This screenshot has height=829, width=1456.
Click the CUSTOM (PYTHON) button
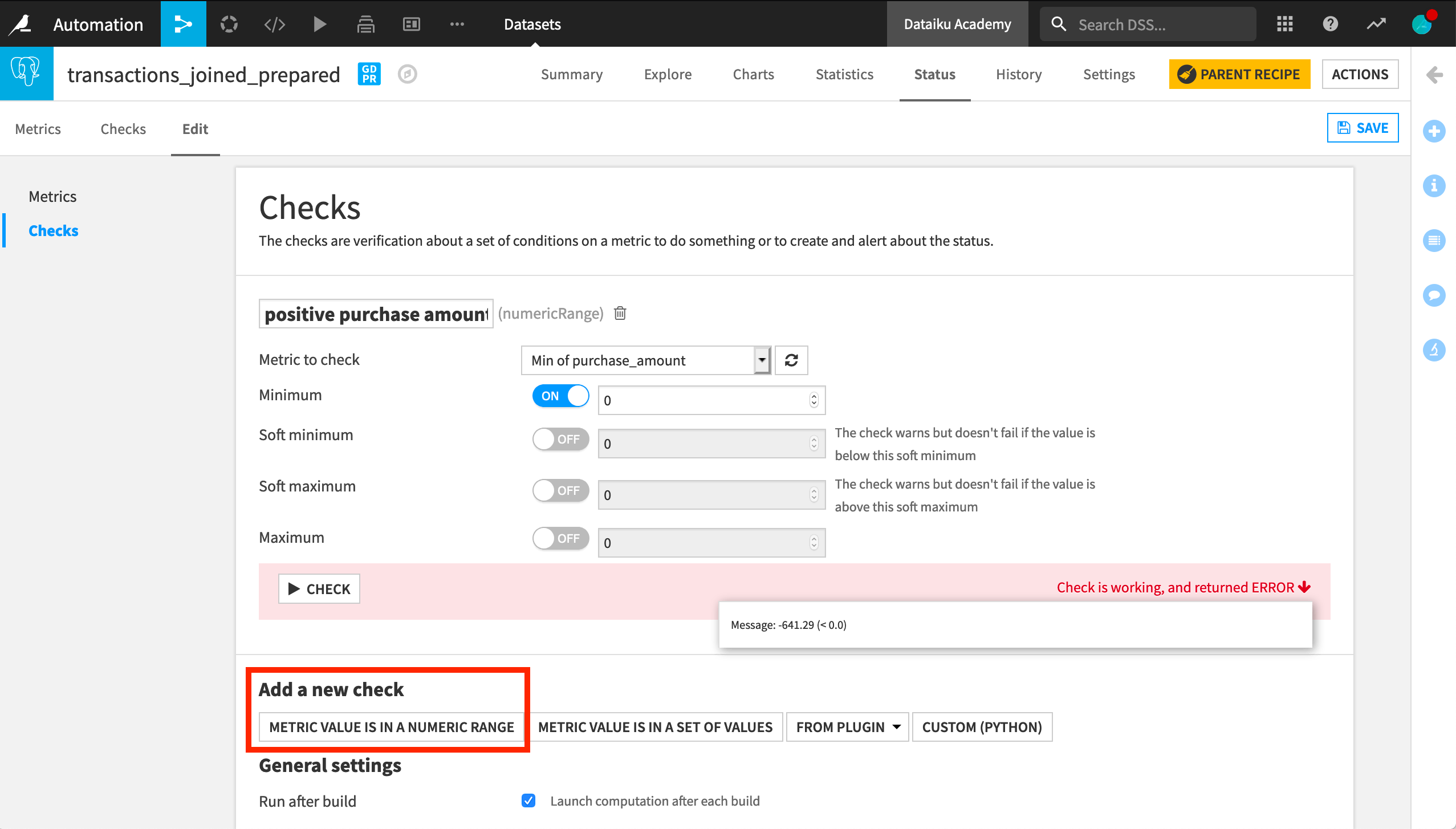(x=982, y=727)
